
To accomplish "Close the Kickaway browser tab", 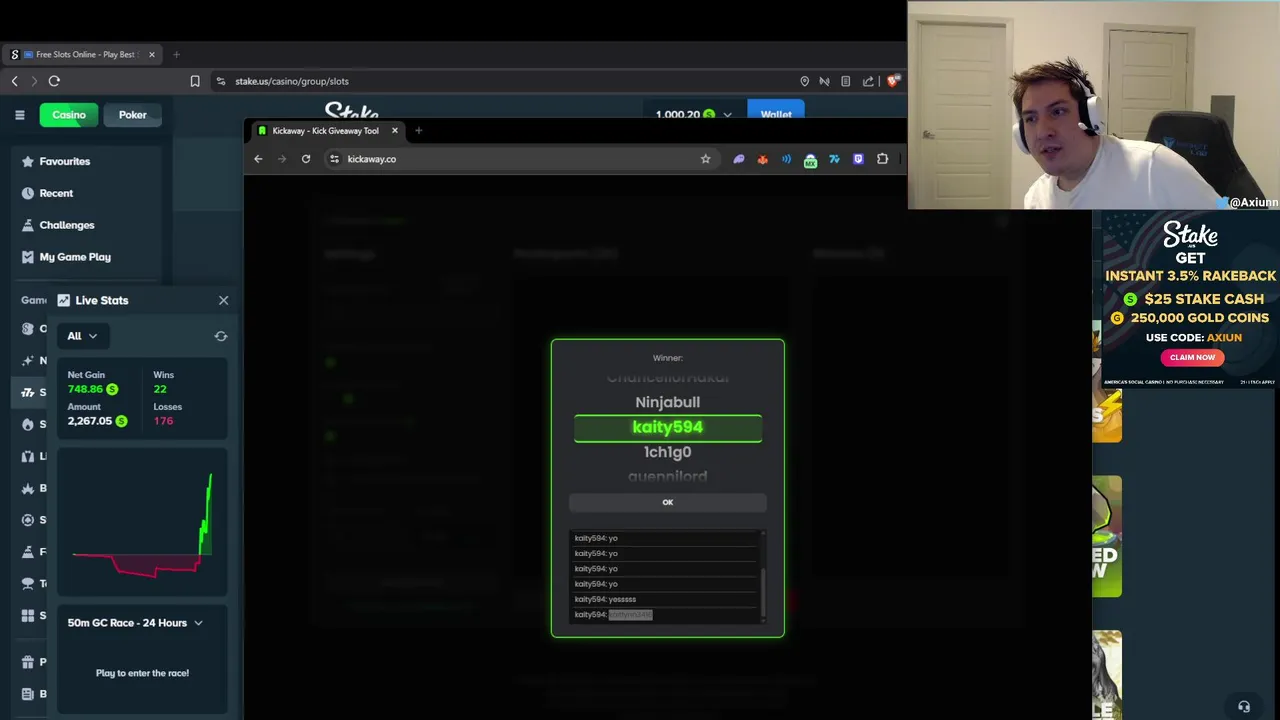I will point(394,131).
